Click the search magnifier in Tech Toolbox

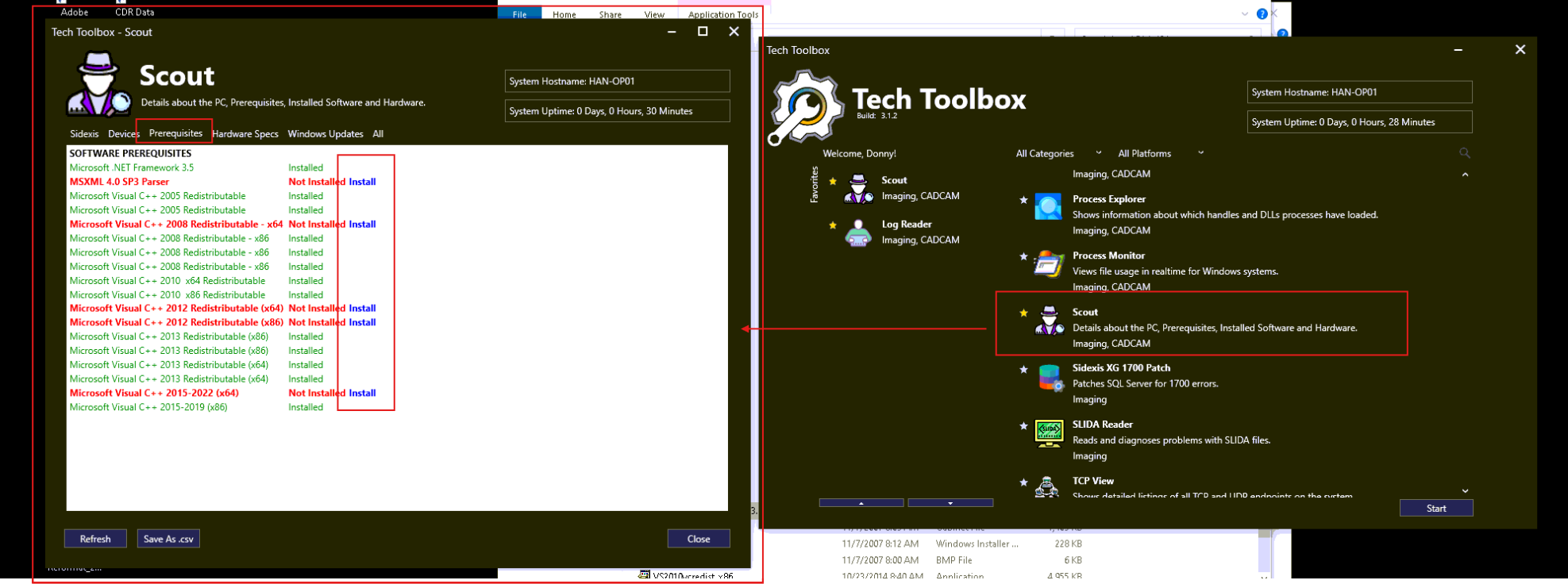[x=1465, y=153]
